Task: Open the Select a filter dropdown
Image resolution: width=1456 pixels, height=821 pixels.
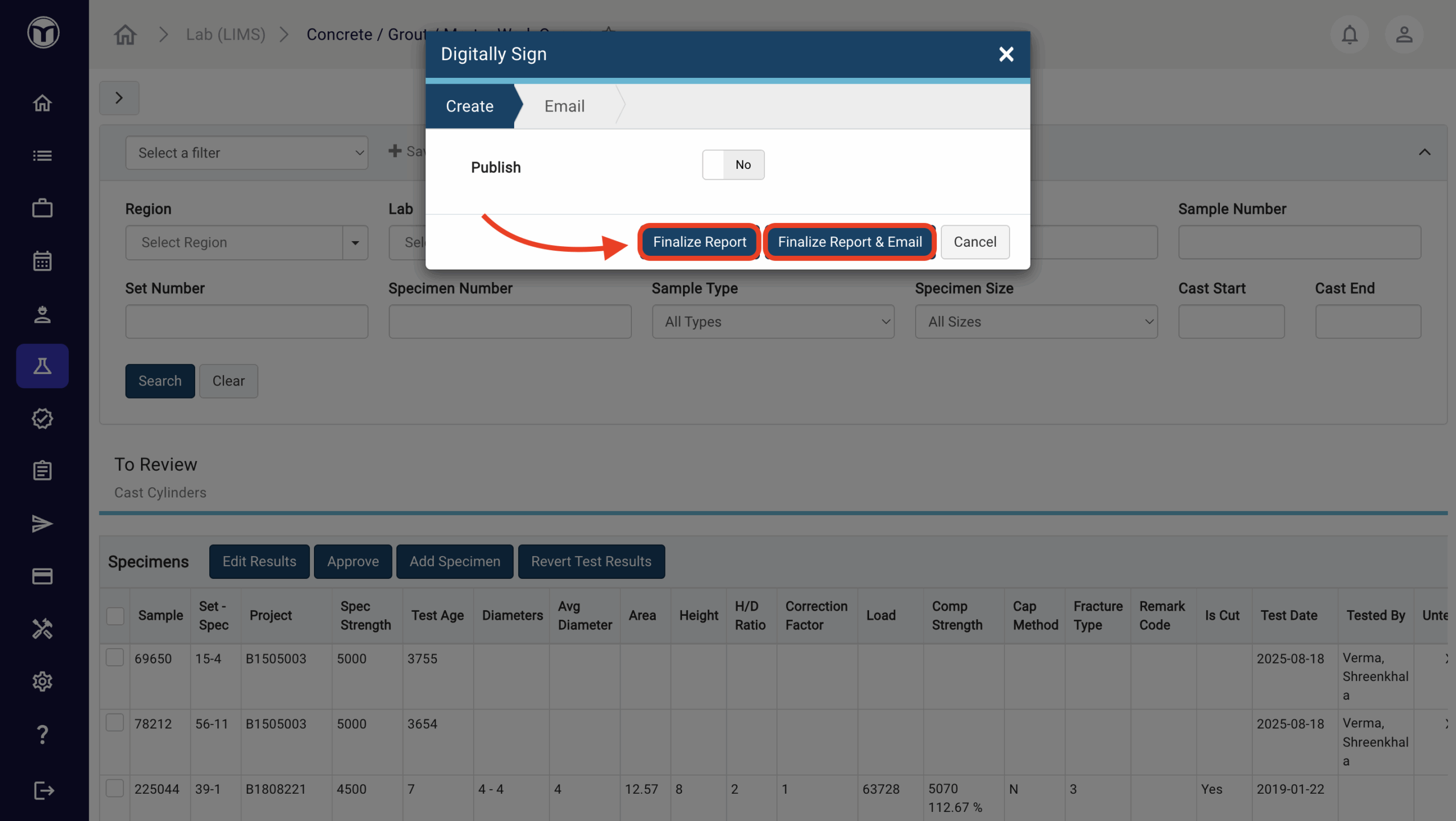Action: (246, 152)
